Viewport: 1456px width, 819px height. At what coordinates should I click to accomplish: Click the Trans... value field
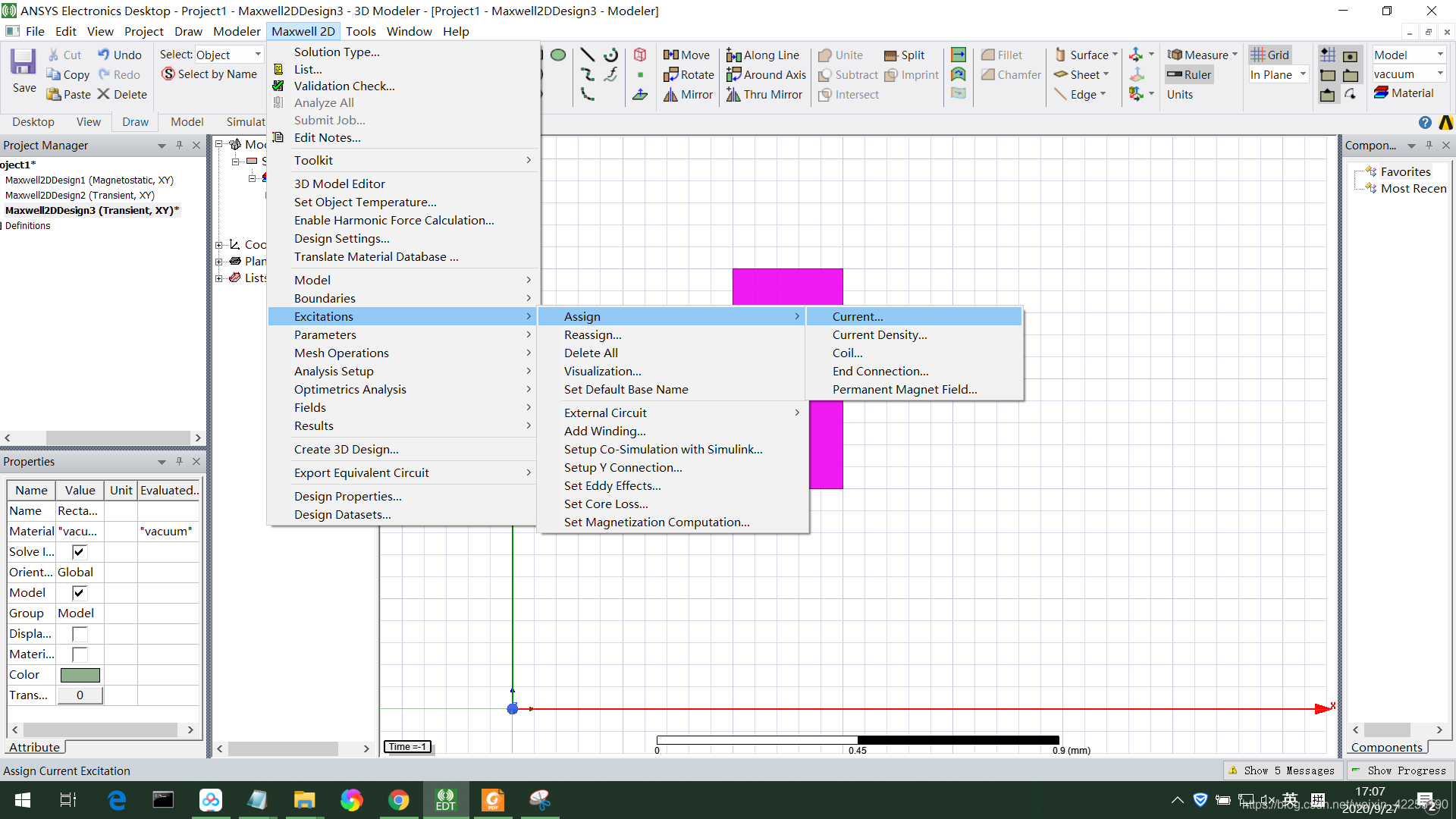[80, 695]
